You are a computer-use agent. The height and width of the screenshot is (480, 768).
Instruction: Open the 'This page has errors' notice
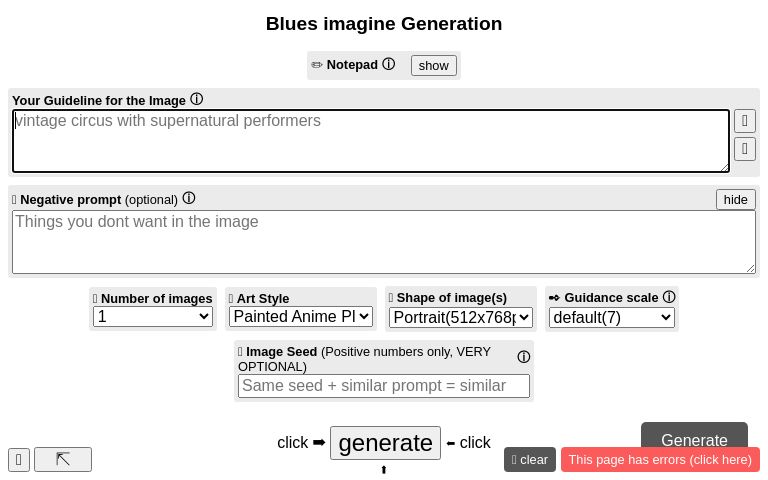[660, 459]
